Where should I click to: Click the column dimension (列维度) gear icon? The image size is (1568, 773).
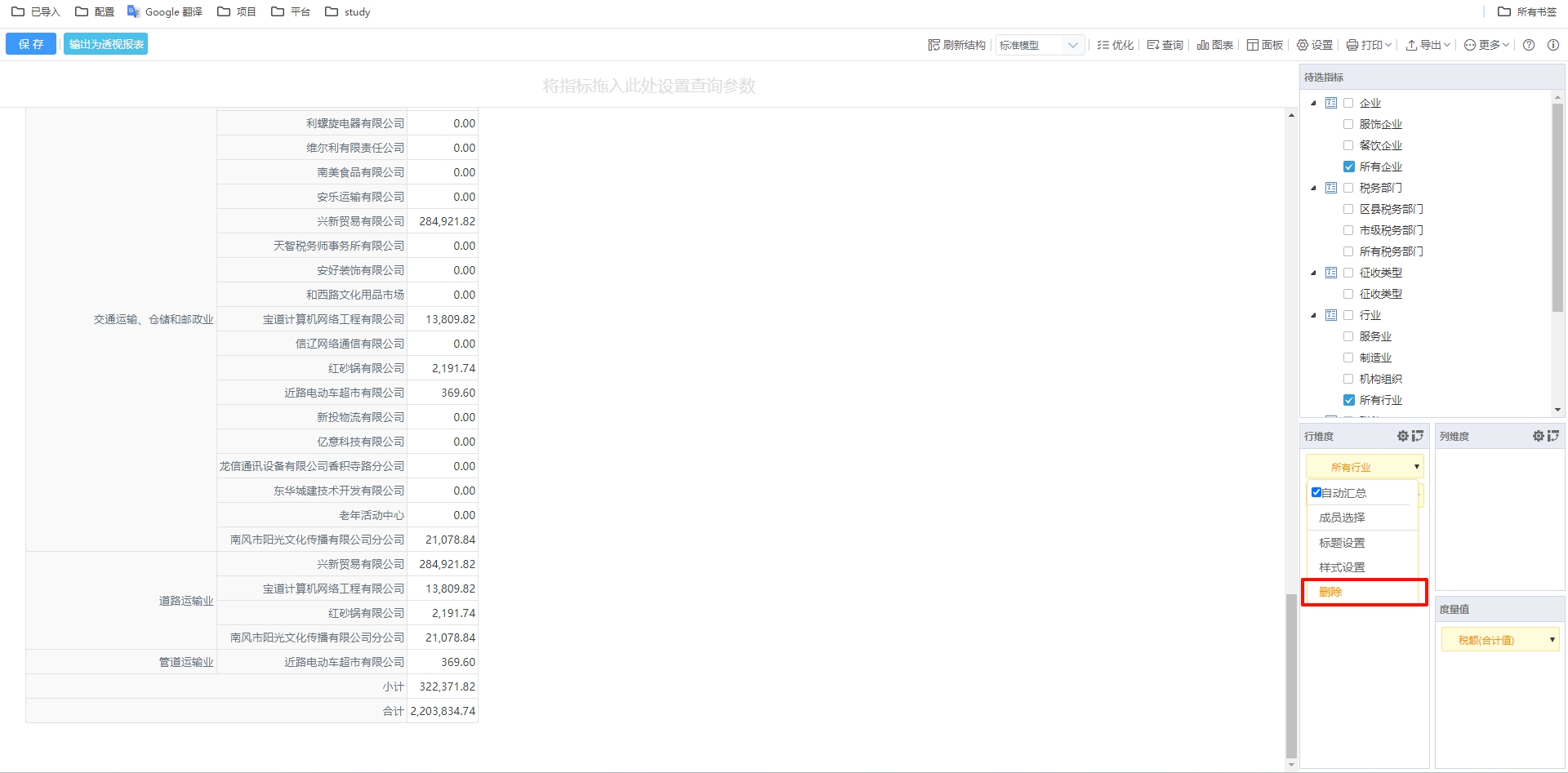[x=1538, y=436]
